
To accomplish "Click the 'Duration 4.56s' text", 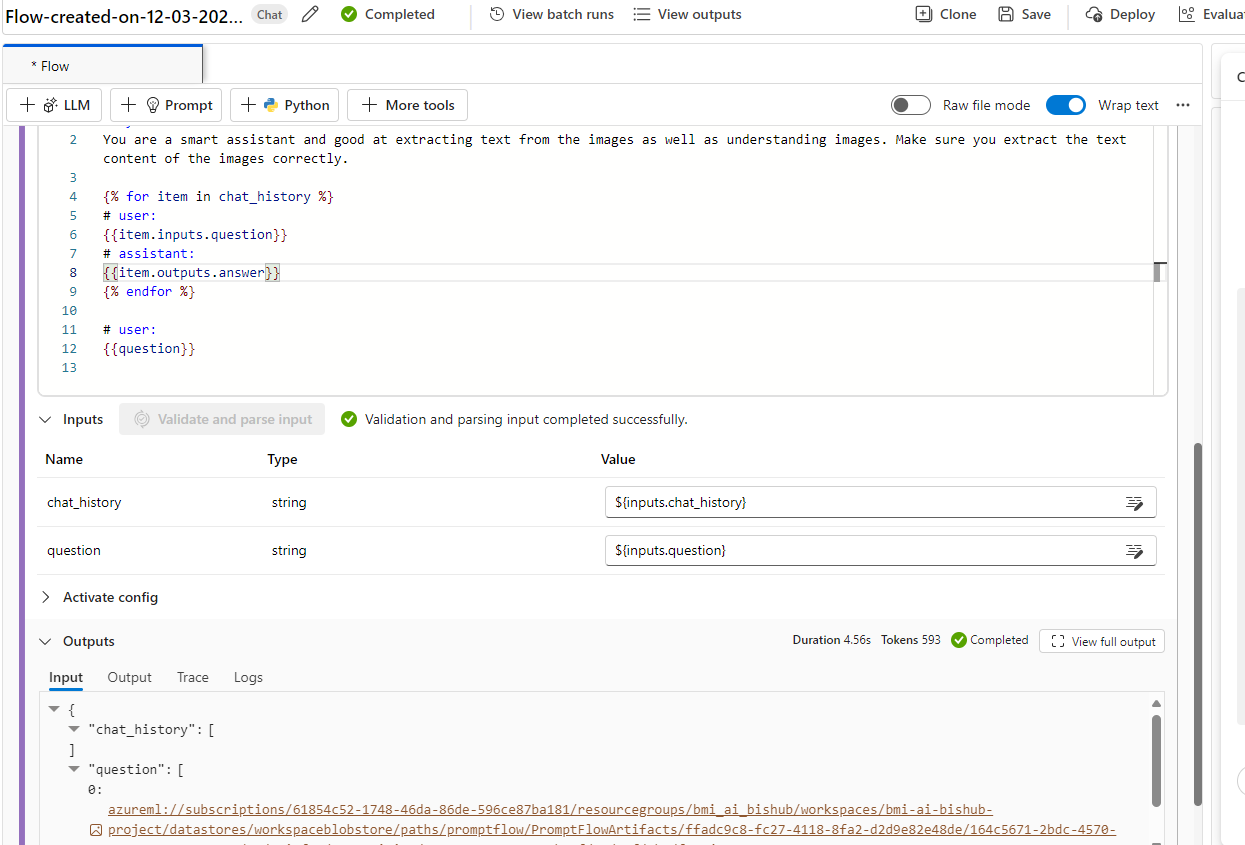I will (x=831, y=640).
